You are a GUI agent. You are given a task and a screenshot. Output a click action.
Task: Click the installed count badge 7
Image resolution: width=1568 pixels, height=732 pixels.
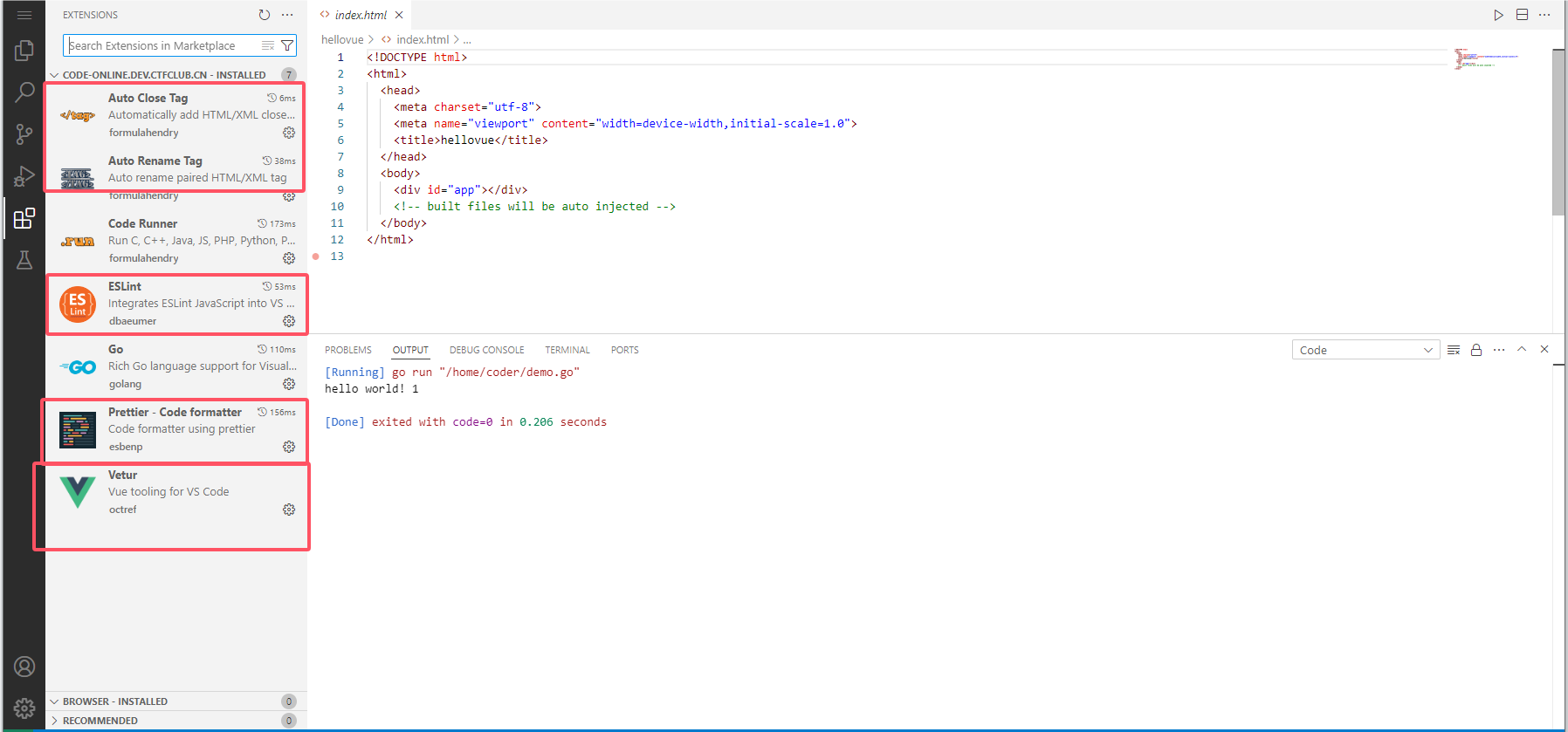tap(289, 75)
